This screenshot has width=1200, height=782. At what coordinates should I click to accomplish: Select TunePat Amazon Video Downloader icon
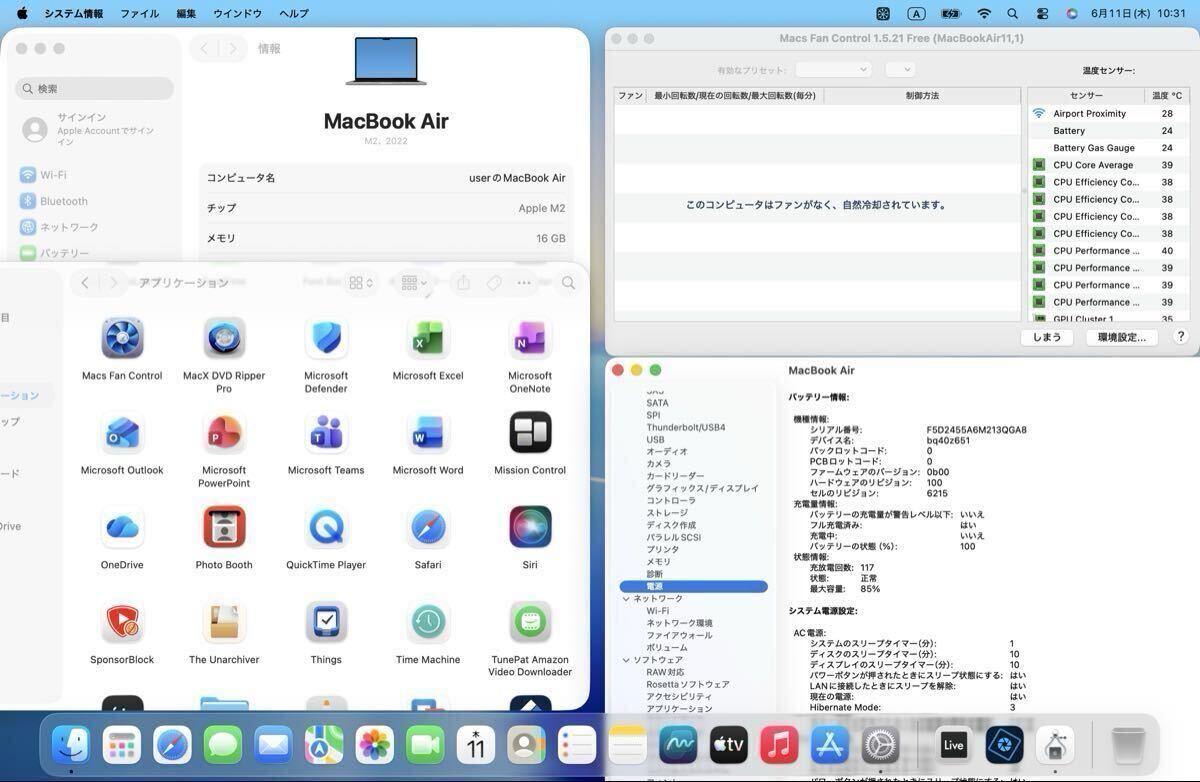[x=530, y=622]
